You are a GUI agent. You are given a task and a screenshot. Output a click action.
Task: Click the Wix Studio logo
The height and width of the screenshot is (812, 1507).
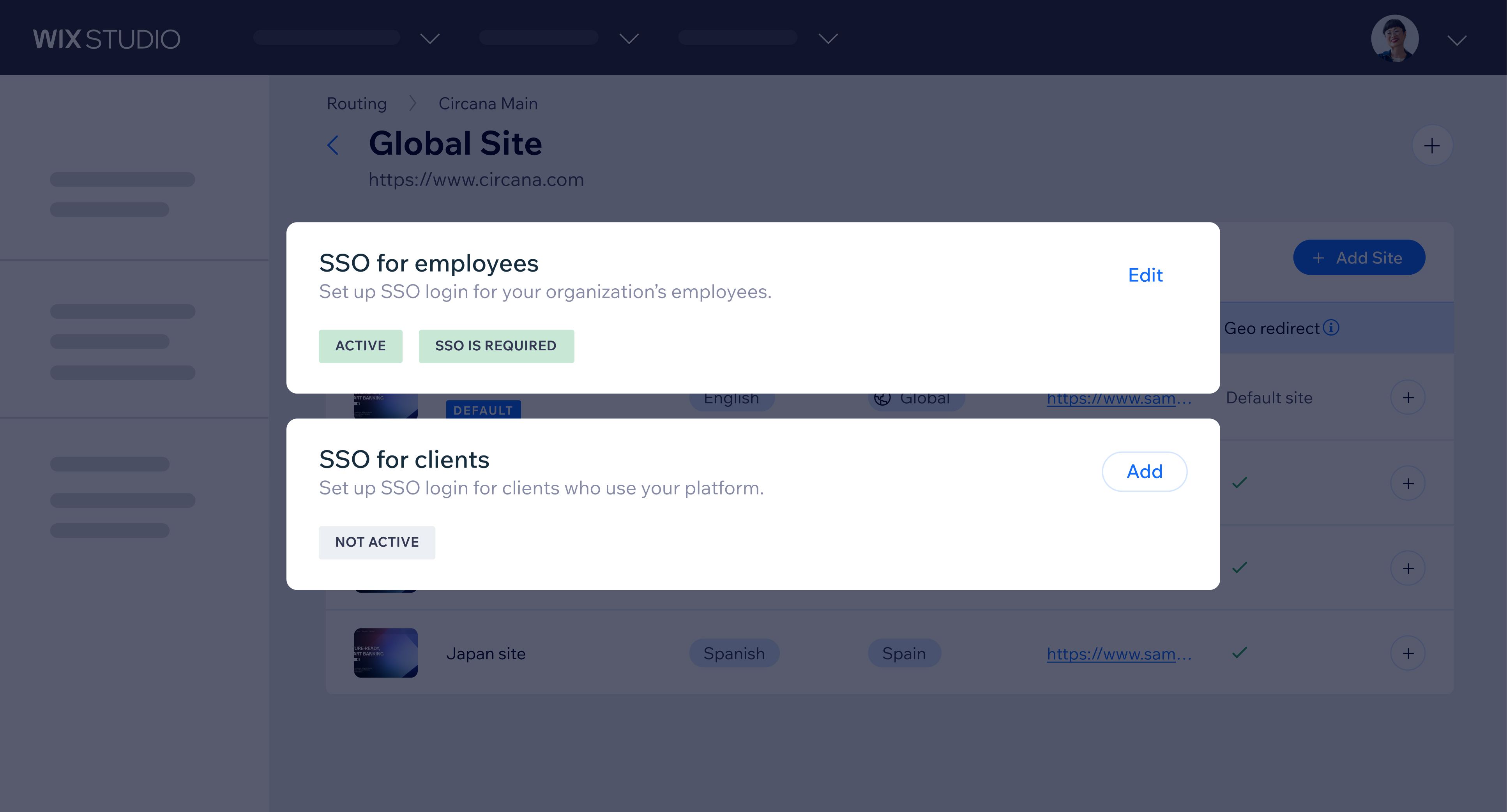(x=106, y=39)
